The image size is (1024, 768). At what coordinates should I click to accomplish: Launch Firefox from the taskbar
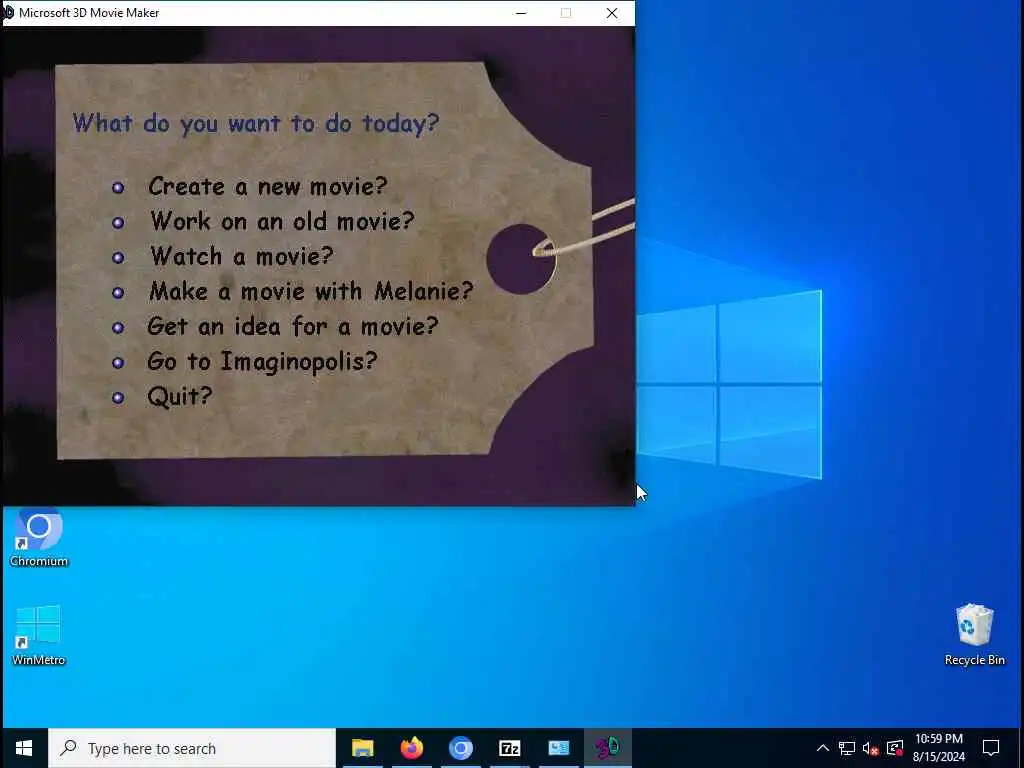[x=411, y=748]
